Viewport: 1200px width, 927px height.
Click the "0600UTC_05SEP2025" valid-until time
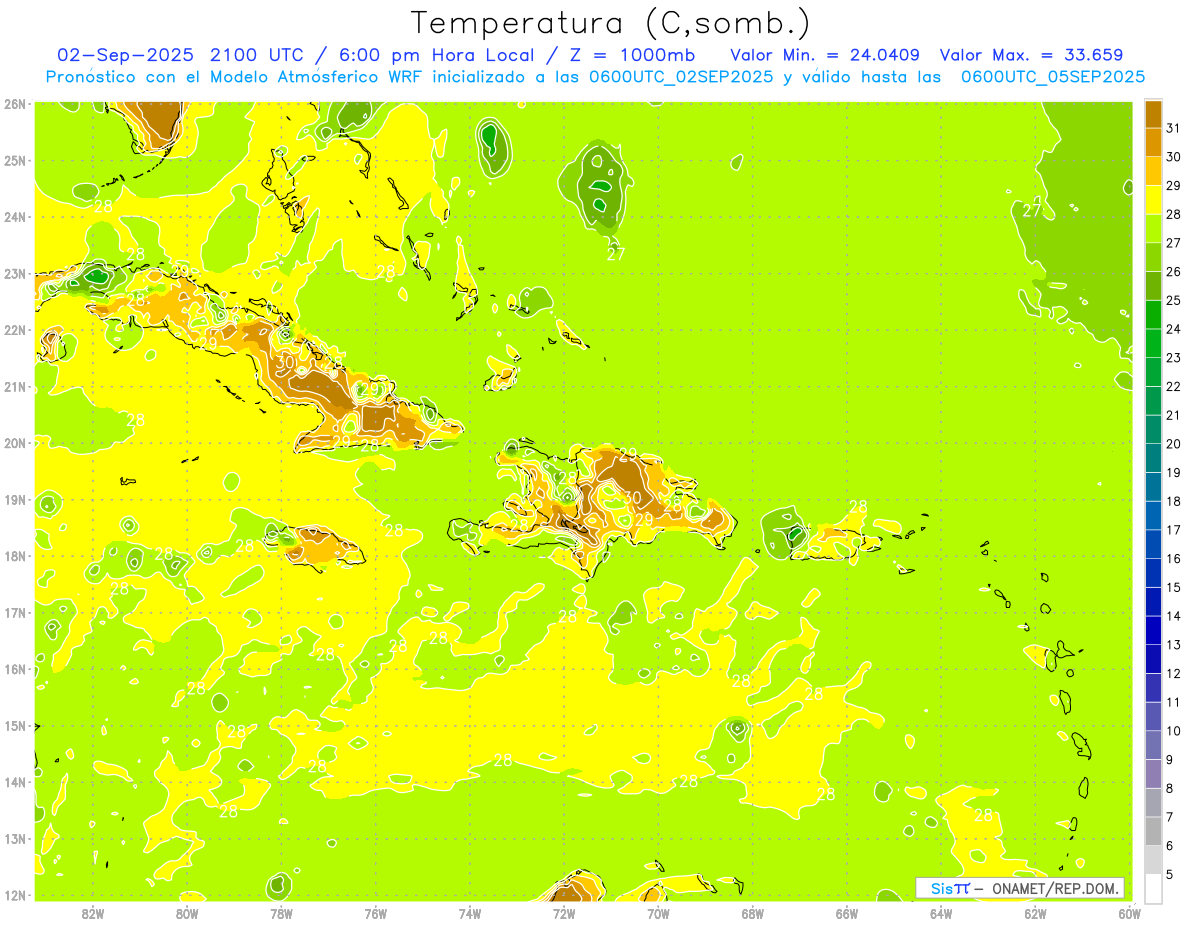pos(1052,77)
